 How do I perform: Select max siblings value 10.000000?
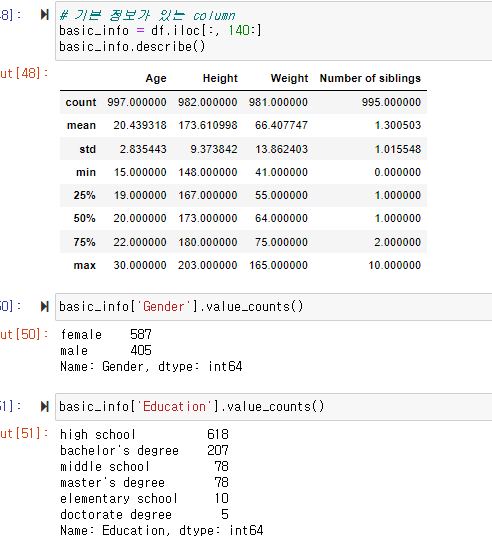[x=395, y=265]
